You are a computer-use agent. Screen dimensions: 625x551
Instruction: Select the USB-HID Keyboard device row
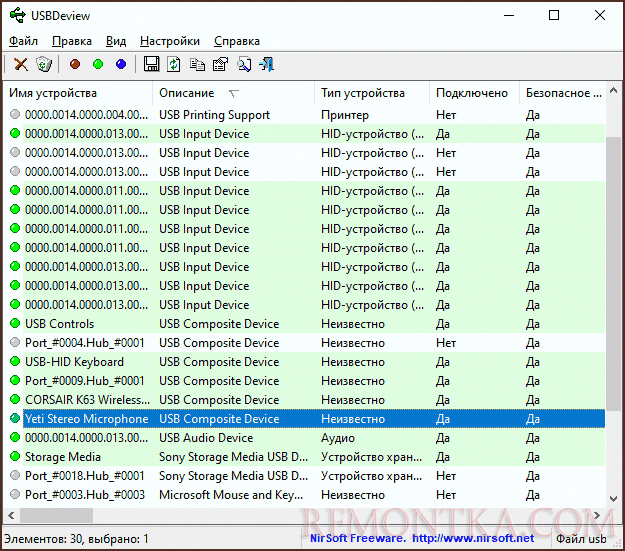coord(74,362)
